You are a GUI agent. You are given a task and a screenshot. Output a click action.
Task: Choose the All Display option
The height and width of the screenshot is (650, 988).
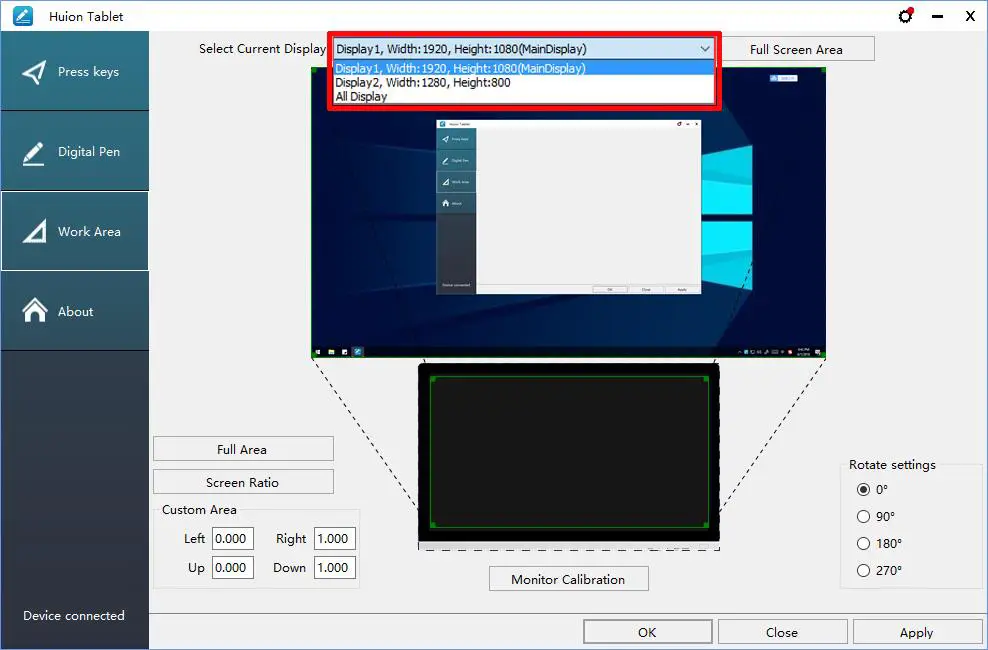point(523,96)
